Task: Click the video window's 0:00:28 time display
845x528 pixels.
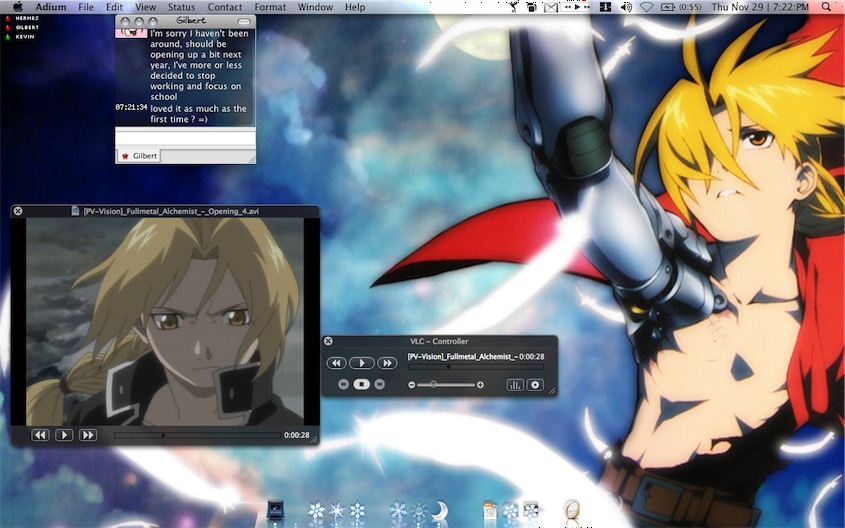Action: click(296, 435)
